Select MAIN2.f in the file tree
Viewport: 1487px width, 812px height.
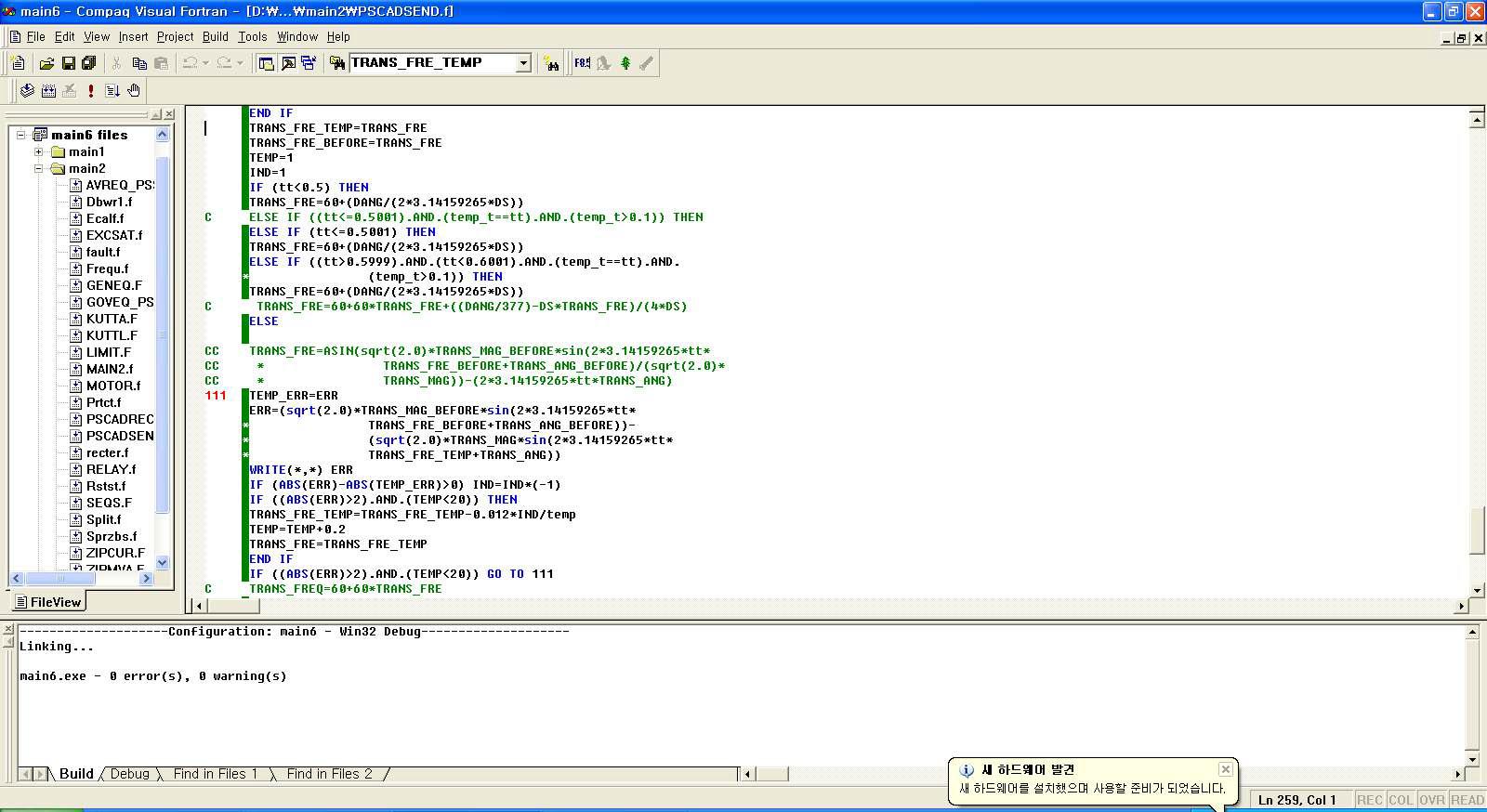[x=110, y=369]
